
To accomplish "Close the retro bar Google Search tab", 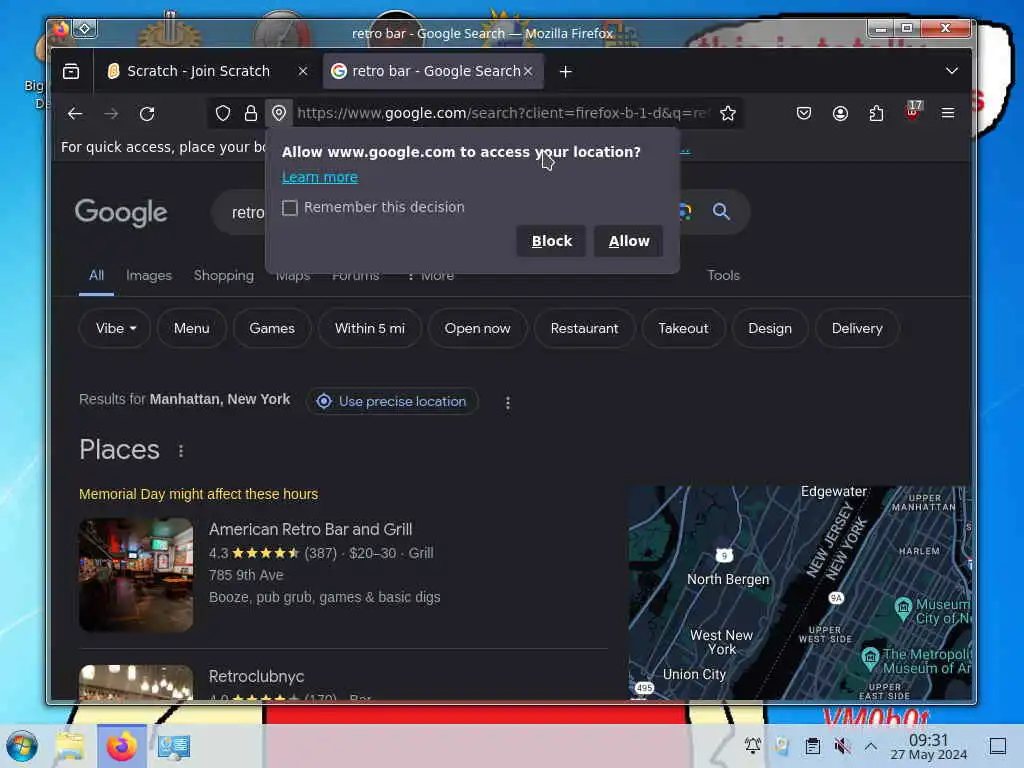I will click(x=528, y=71).
